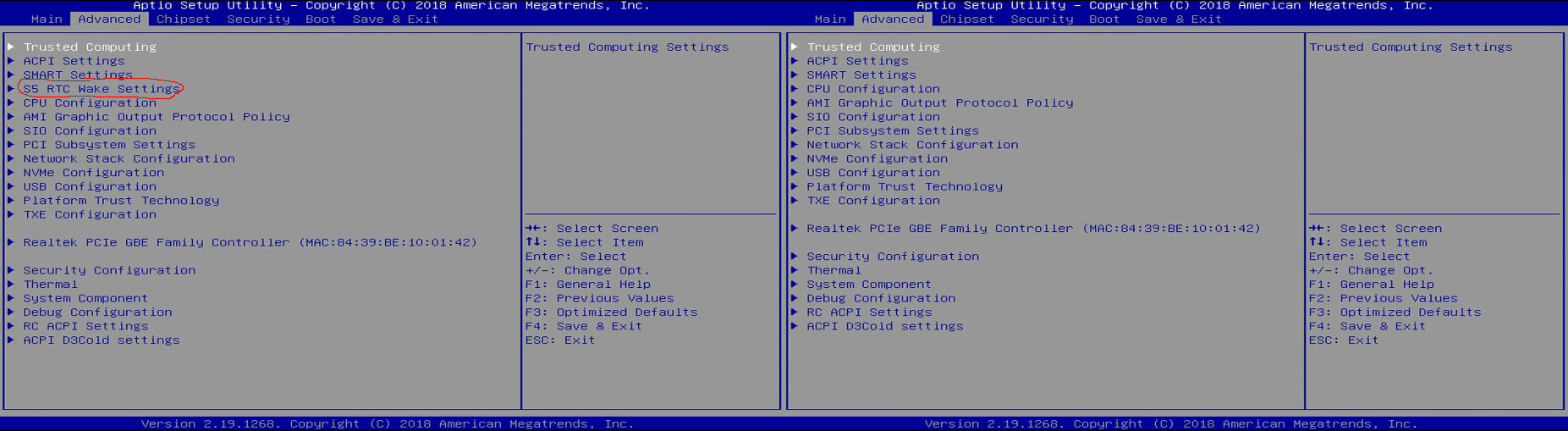
Task: Open RC ACPI Settings in right screen
Action: [869, 312]
